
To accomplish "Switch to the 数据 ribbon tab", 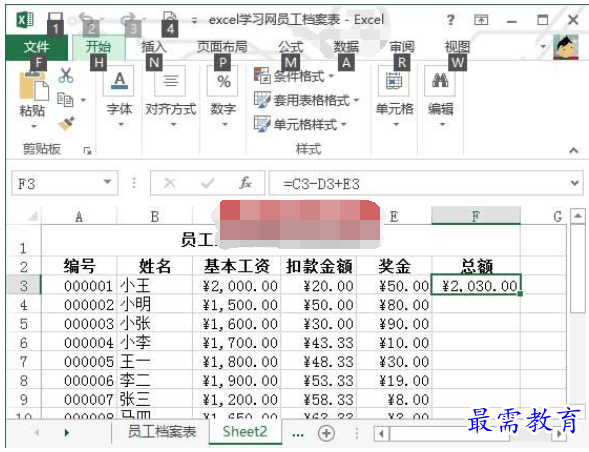I will (346, 47).
